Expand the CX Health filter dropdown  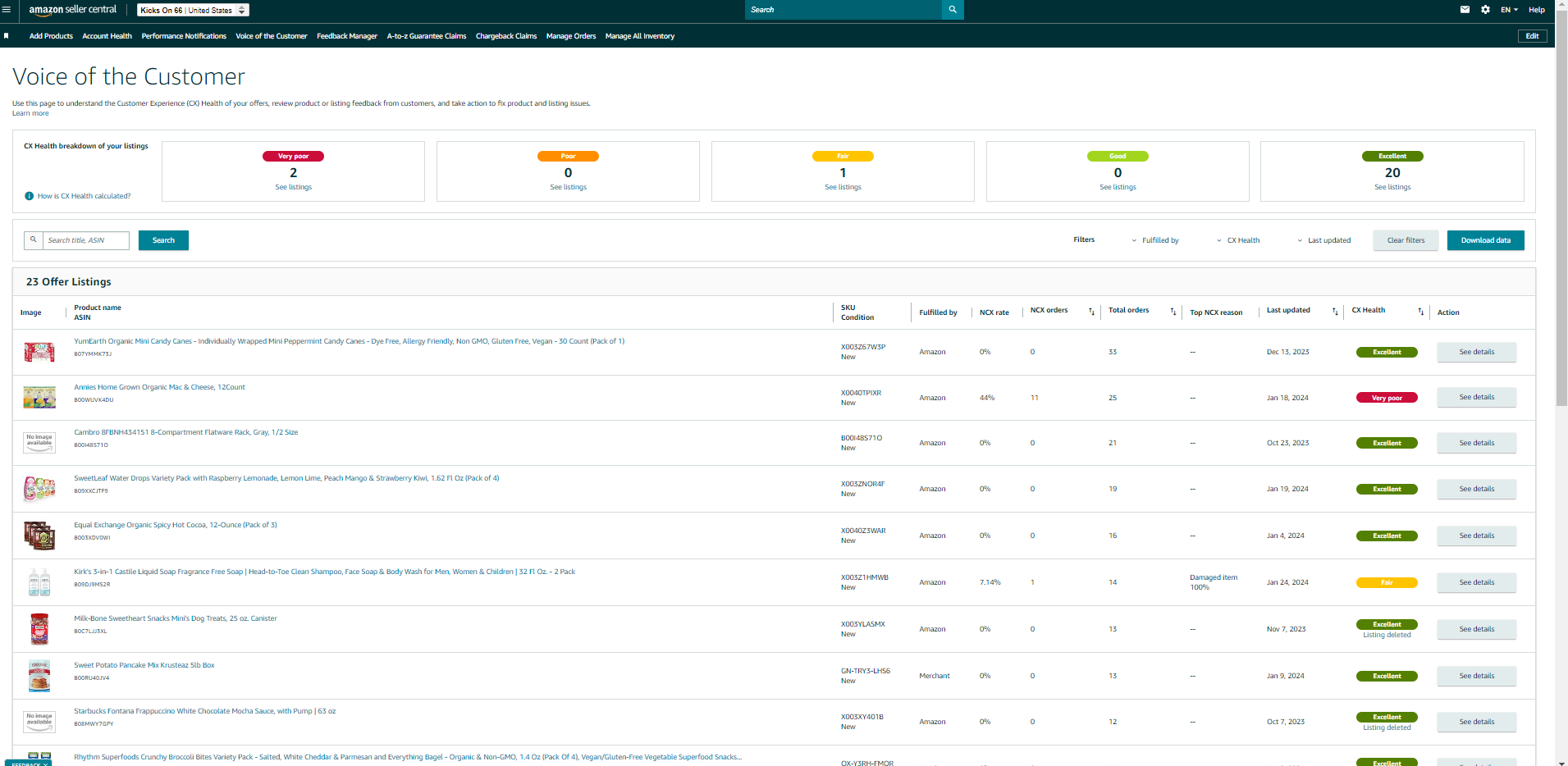pyautogui.click(x=1238, y=240)
